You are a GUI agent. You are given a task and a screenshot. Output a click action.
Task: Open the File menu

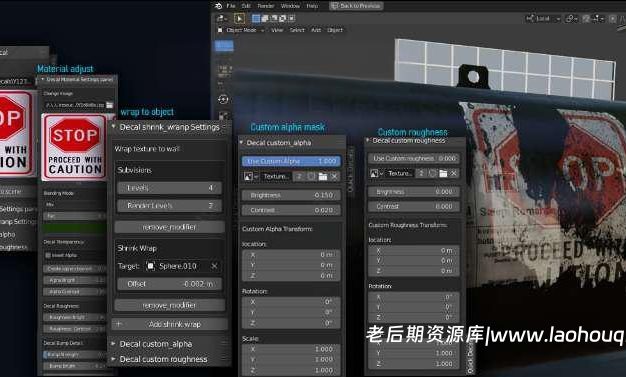(x=231, y=6)
